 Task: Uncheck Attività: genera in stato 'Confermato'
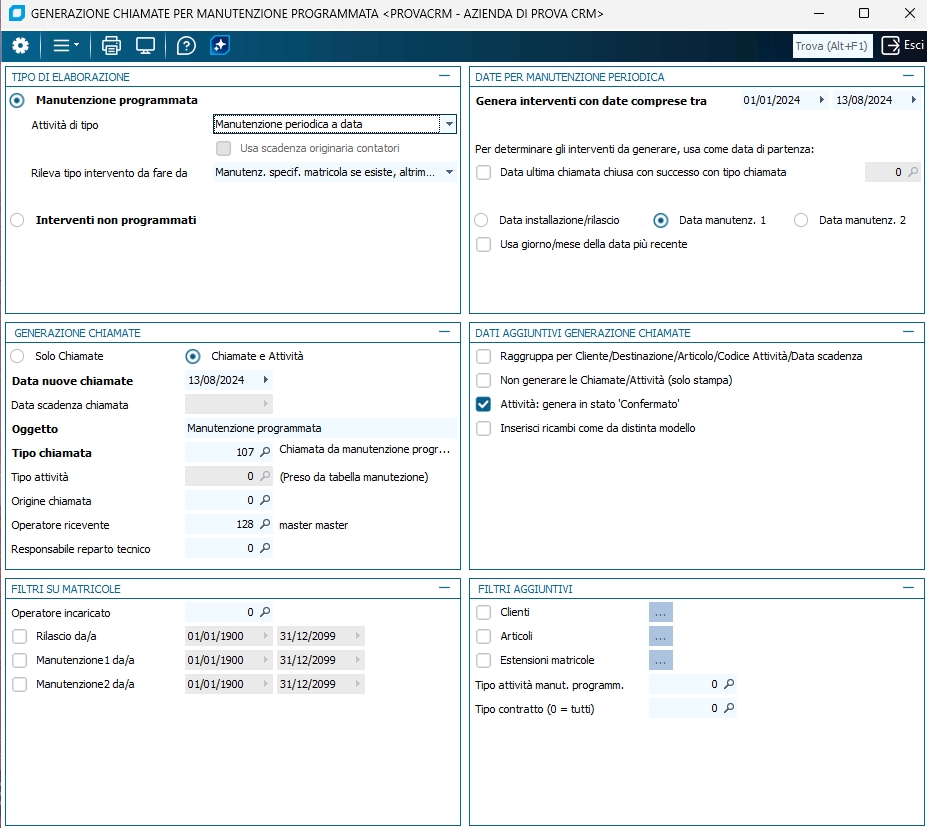click(x=484, y=404)
